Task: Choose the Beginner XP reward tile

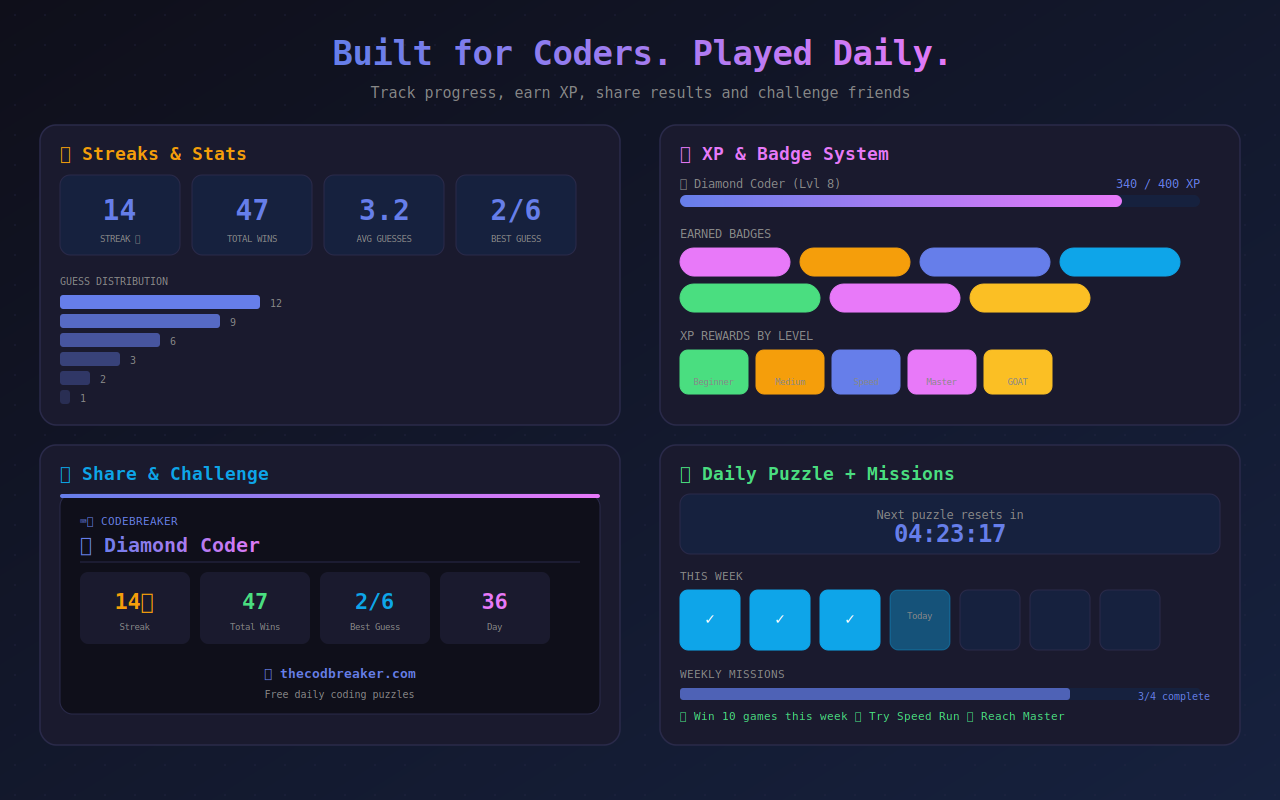Action: click(714, 372)
